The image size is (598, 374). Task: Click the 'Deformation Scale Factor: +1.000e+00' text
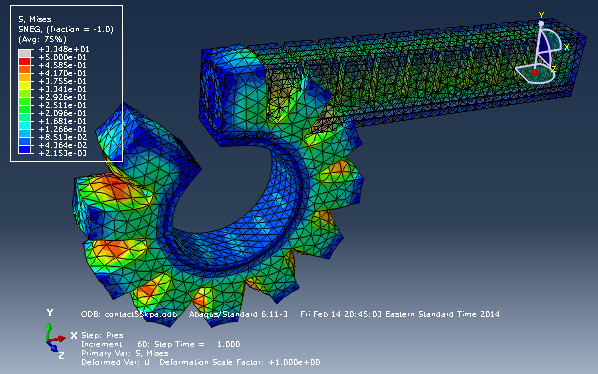coord(240,362)
